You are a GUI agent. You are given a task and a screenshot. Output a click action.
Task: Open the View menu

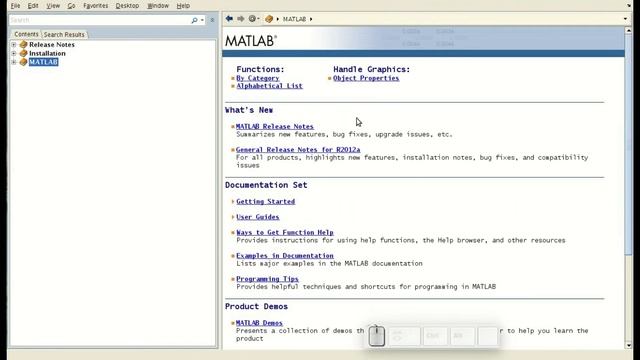[x=53, y=6]
